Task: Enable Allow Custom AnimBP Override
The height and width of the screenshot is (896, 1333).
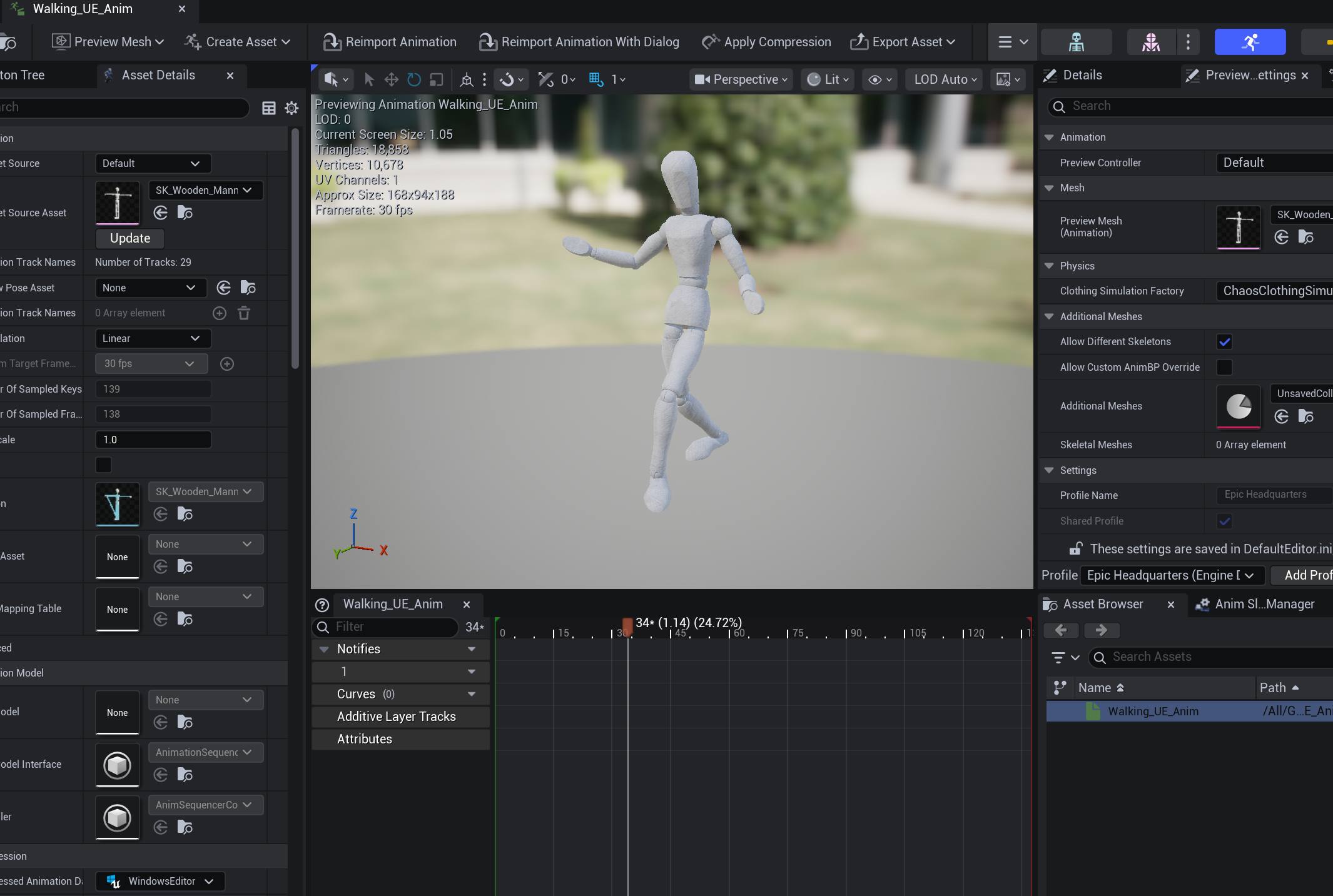Action: coord(1224,367)
